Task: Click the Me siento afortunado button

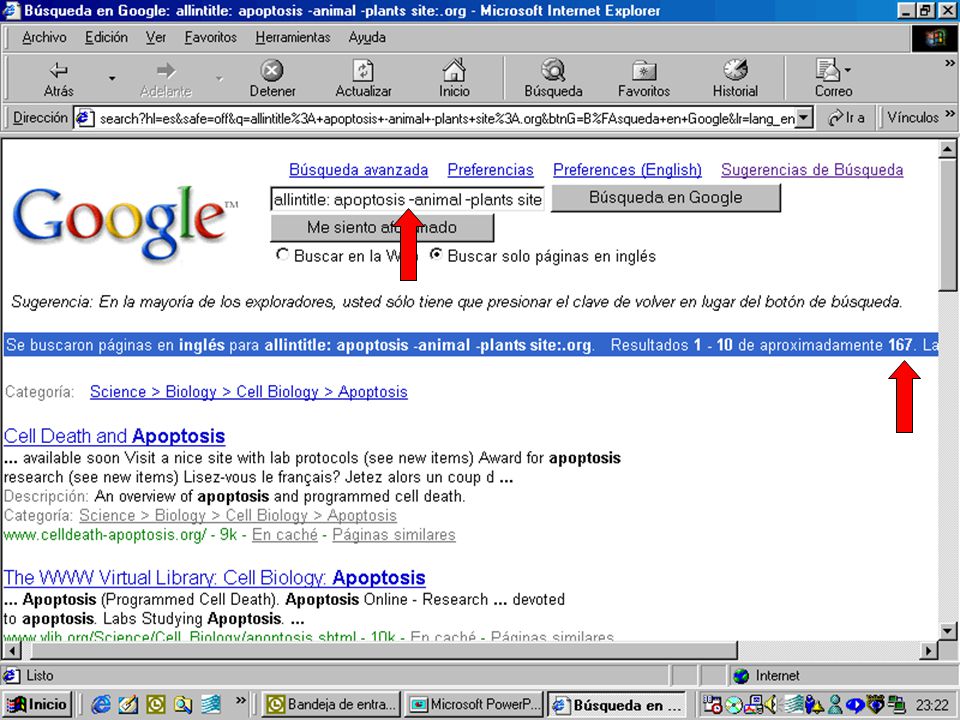Action: (x=382, y=227)
